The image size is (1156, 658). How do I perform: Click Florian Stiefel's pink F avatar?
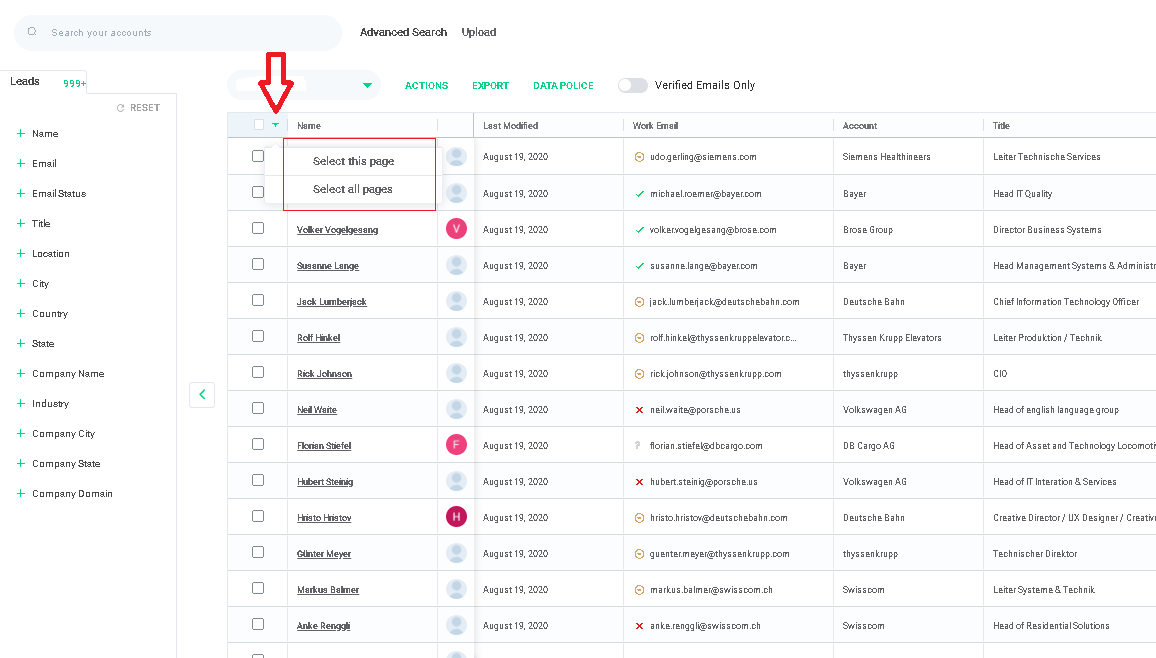tap(457, 445)
